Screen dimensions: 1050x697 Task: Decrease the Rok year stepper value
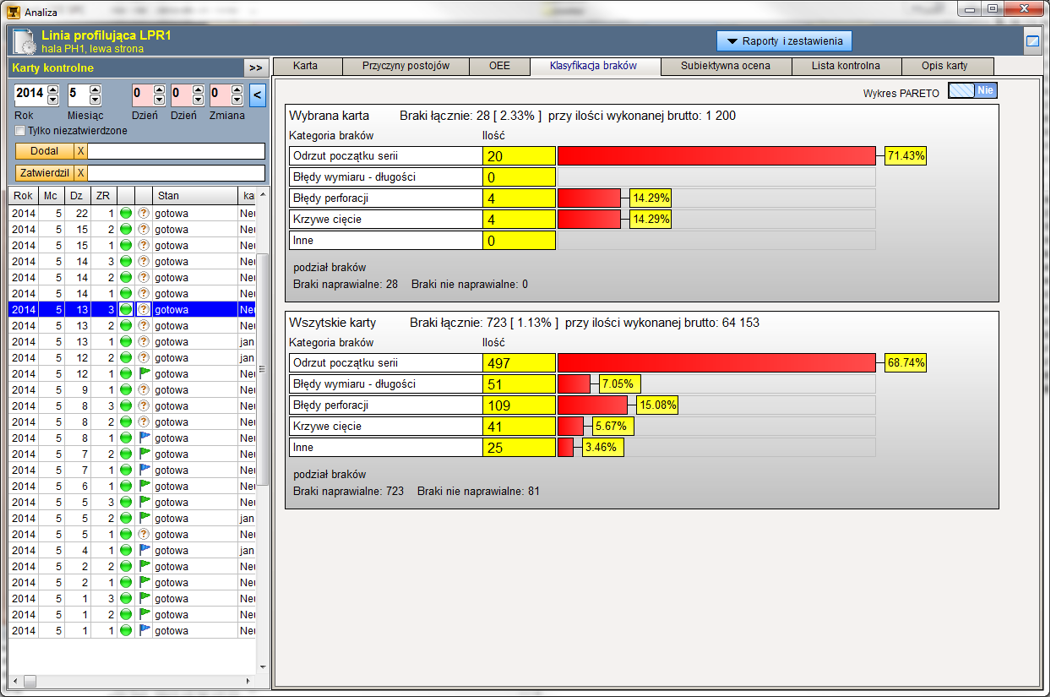[x=54, y=100]
